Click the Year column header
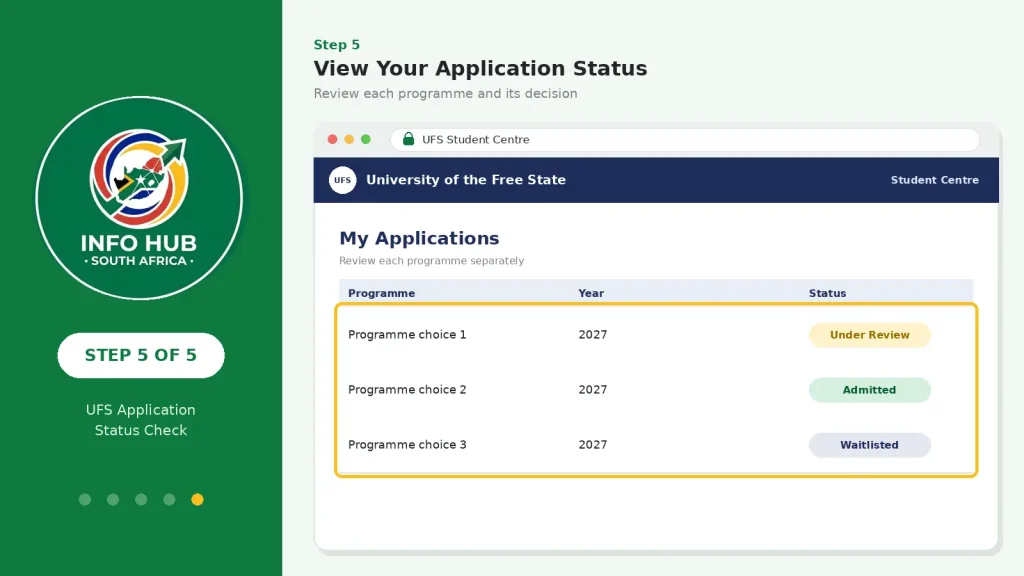The height and width of the screenshot is (576, 1024). coord(591,293)
